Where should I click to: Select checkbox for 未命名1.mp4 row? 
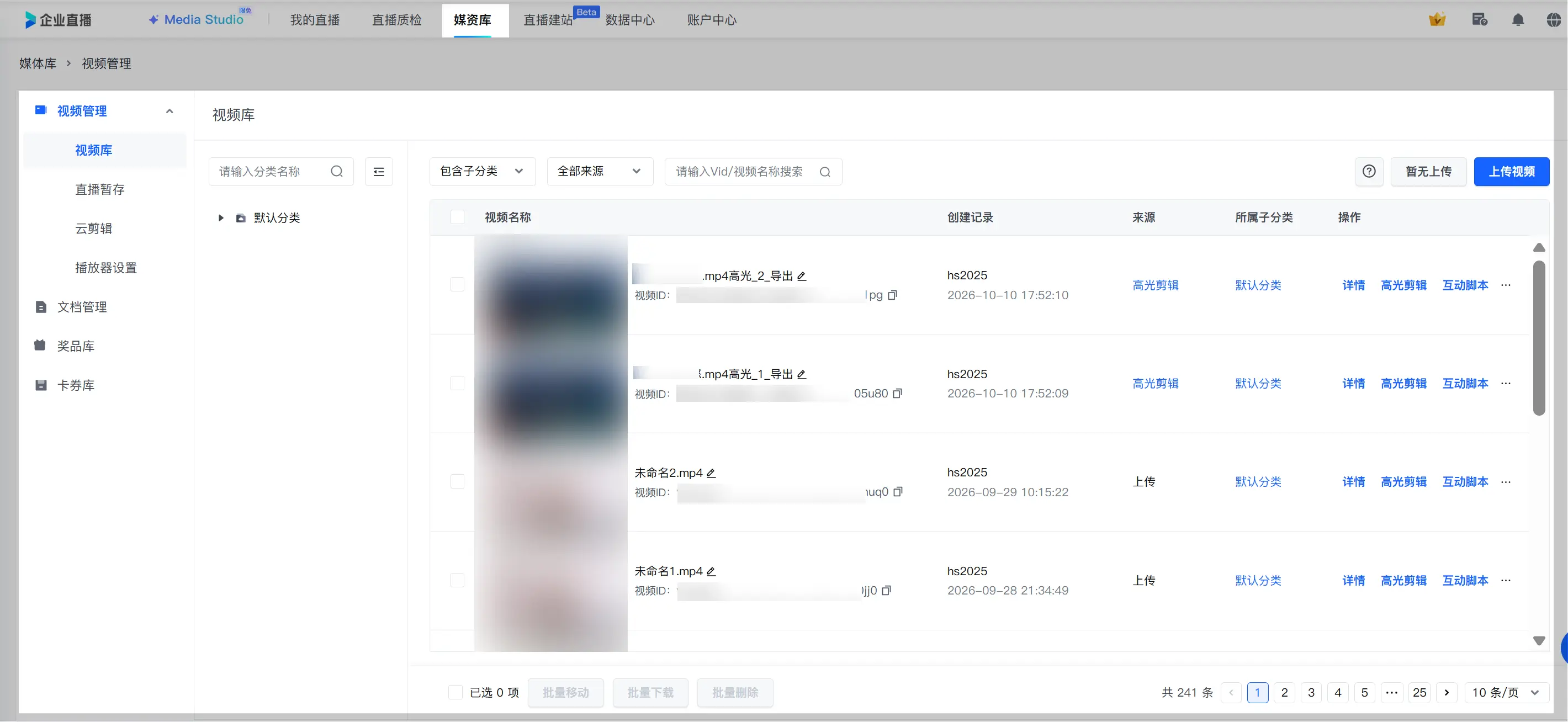point(457,580)
